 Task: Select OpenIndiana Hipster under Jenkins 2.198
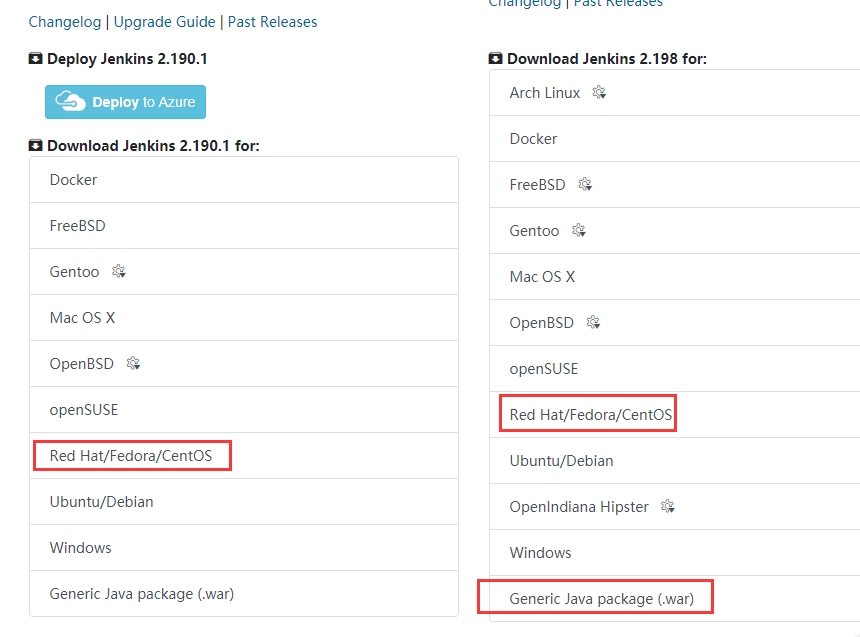pos(675,507)
